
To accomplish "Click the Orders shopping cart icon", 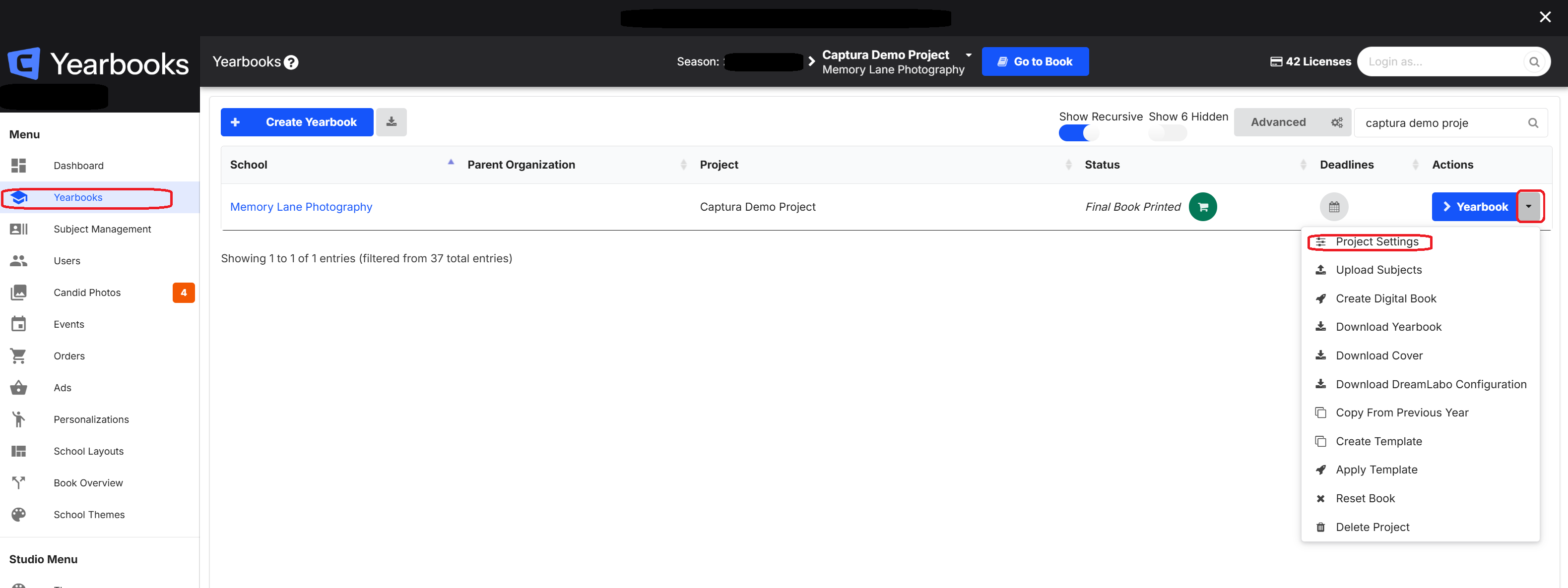I will 19,355.
